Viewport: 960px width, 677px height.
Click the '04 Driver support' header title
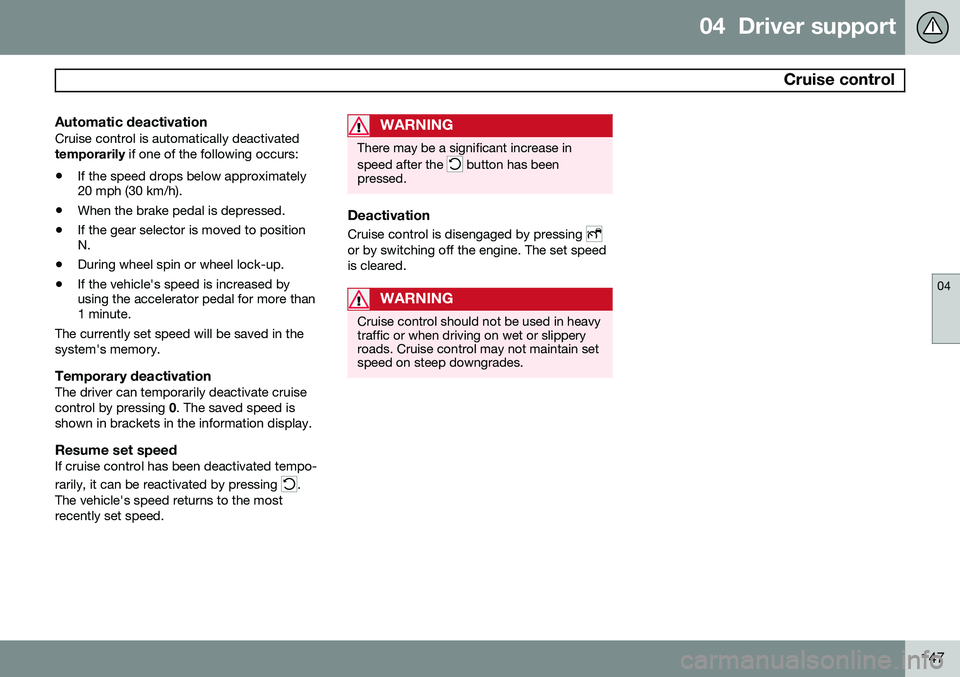point(797,26)
